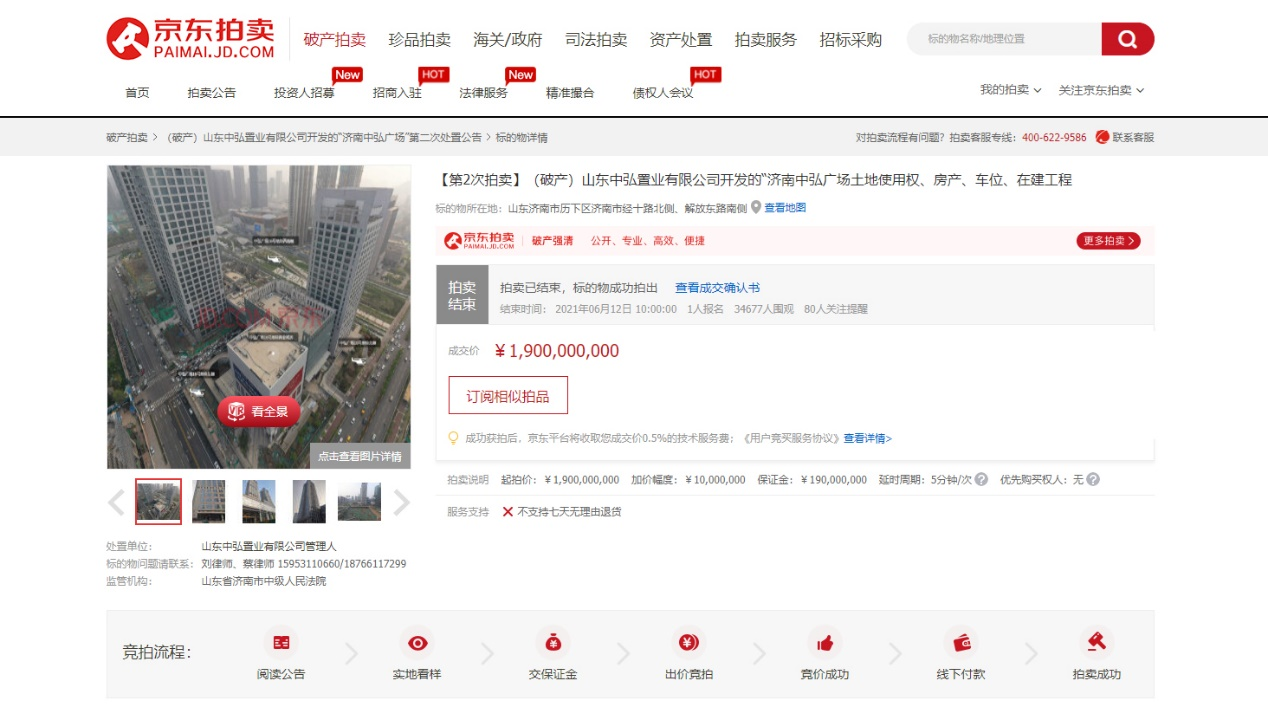Click the 刘律师、蔡律师 contact phone text
The height and width of the screenshot is (707, 1268).
click(304, 564)
